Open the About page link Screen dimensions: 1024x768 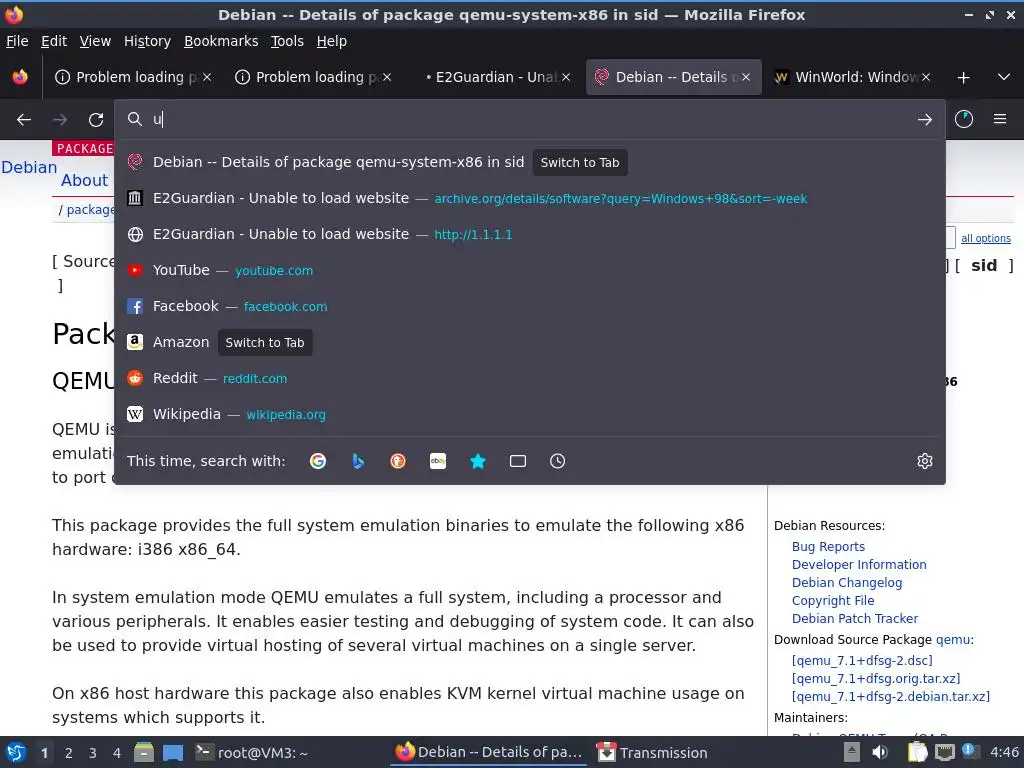[x=84, y=181]
